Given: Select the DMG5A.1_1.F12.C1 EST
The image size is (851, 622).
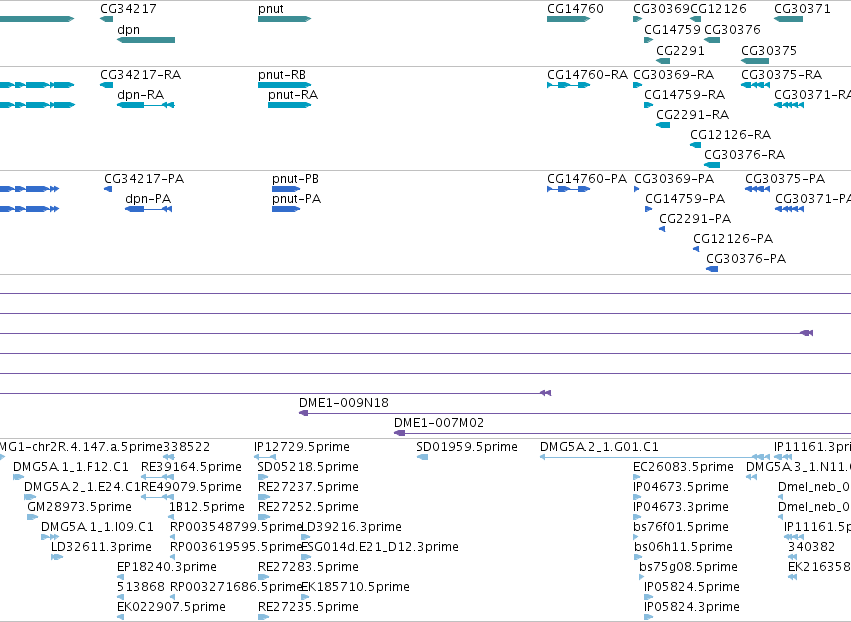Looking at the screenshot, I should (x=18, y=477).
